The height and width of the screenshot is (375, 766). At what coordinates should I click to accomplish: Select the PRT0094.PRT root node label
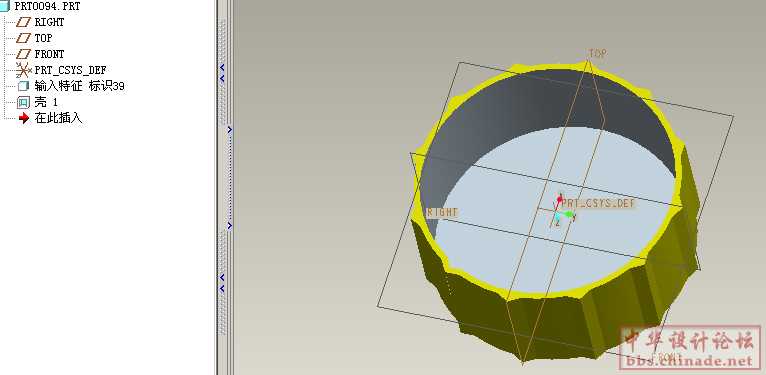click(47, 6)
